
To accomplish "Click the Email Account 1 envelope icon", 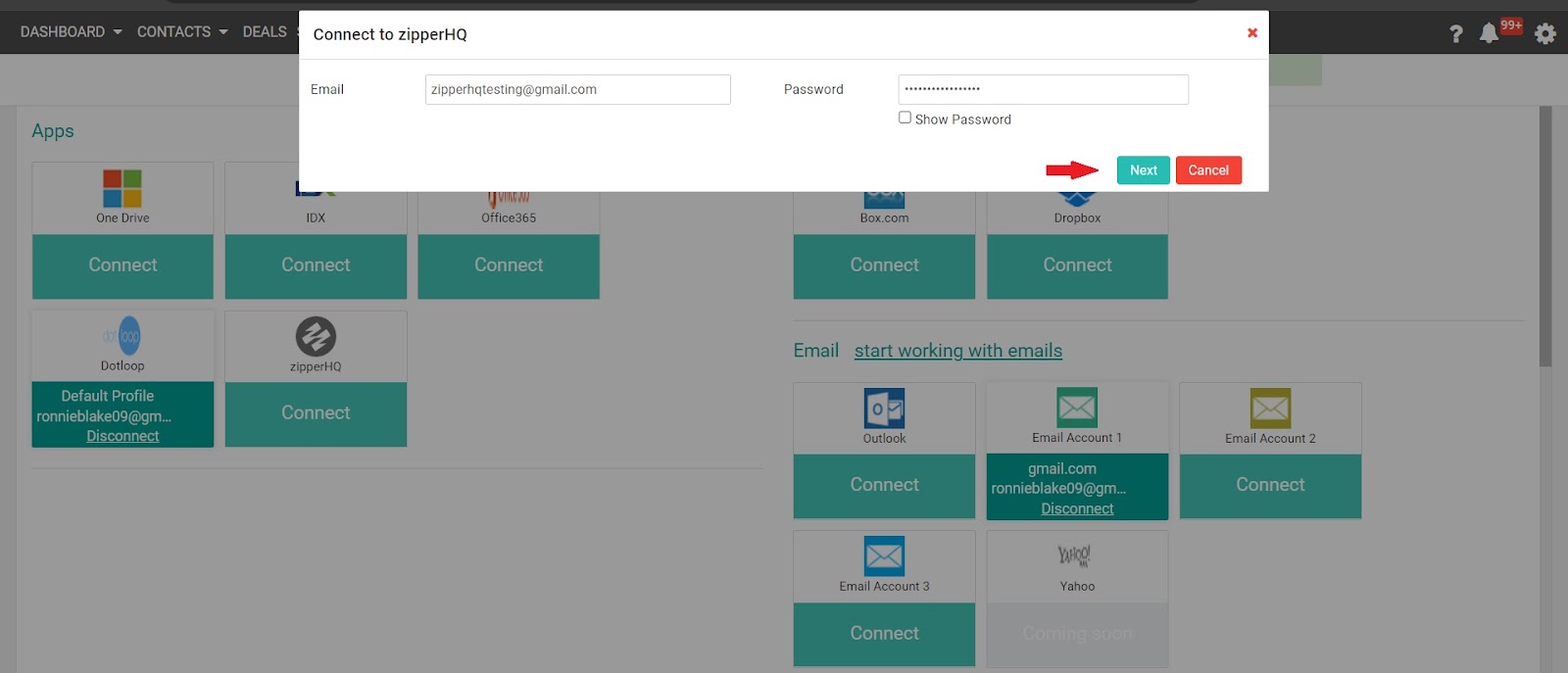I will 1077,408.
